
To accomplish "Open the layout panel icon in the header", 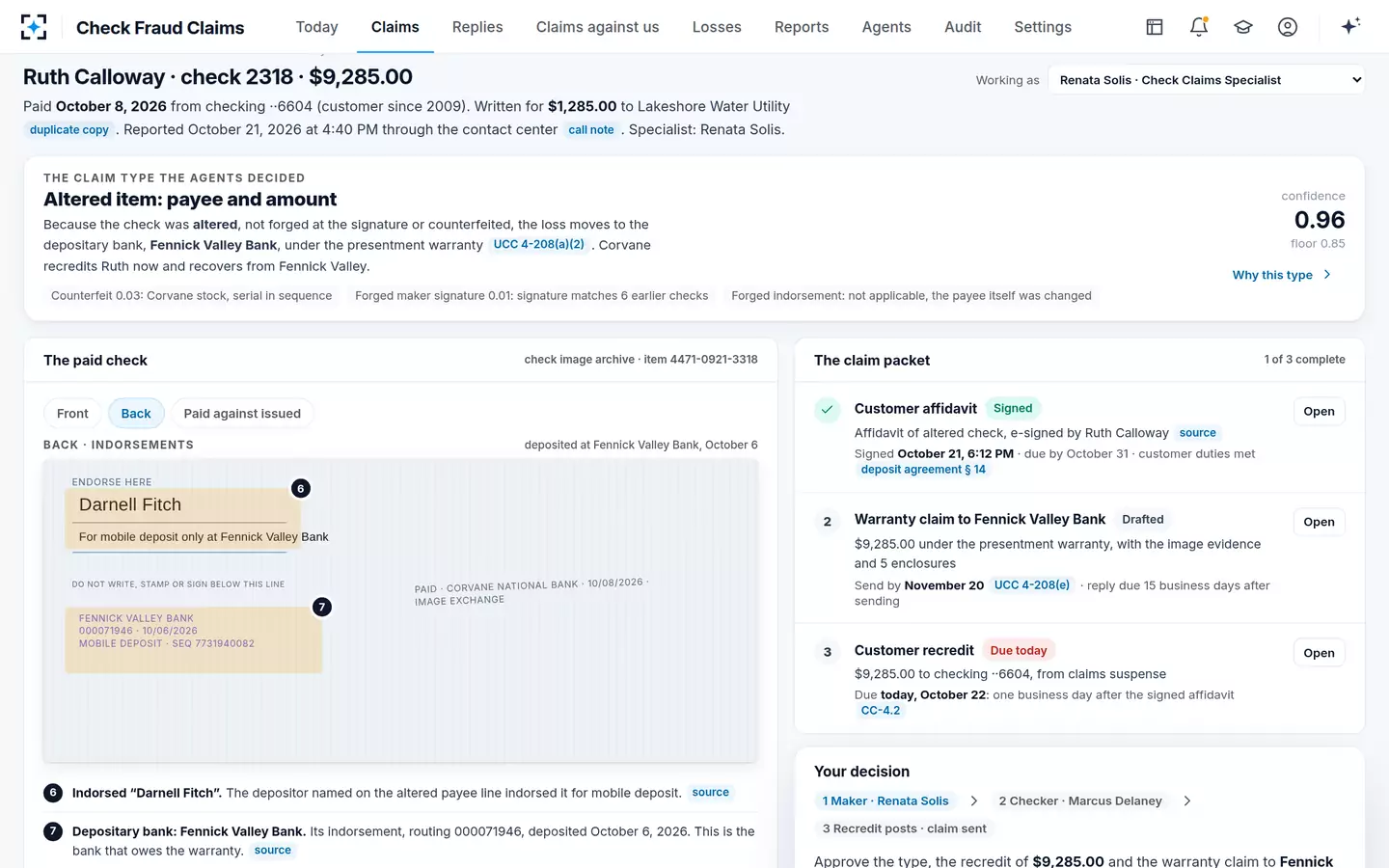I will coord(1155,27).
